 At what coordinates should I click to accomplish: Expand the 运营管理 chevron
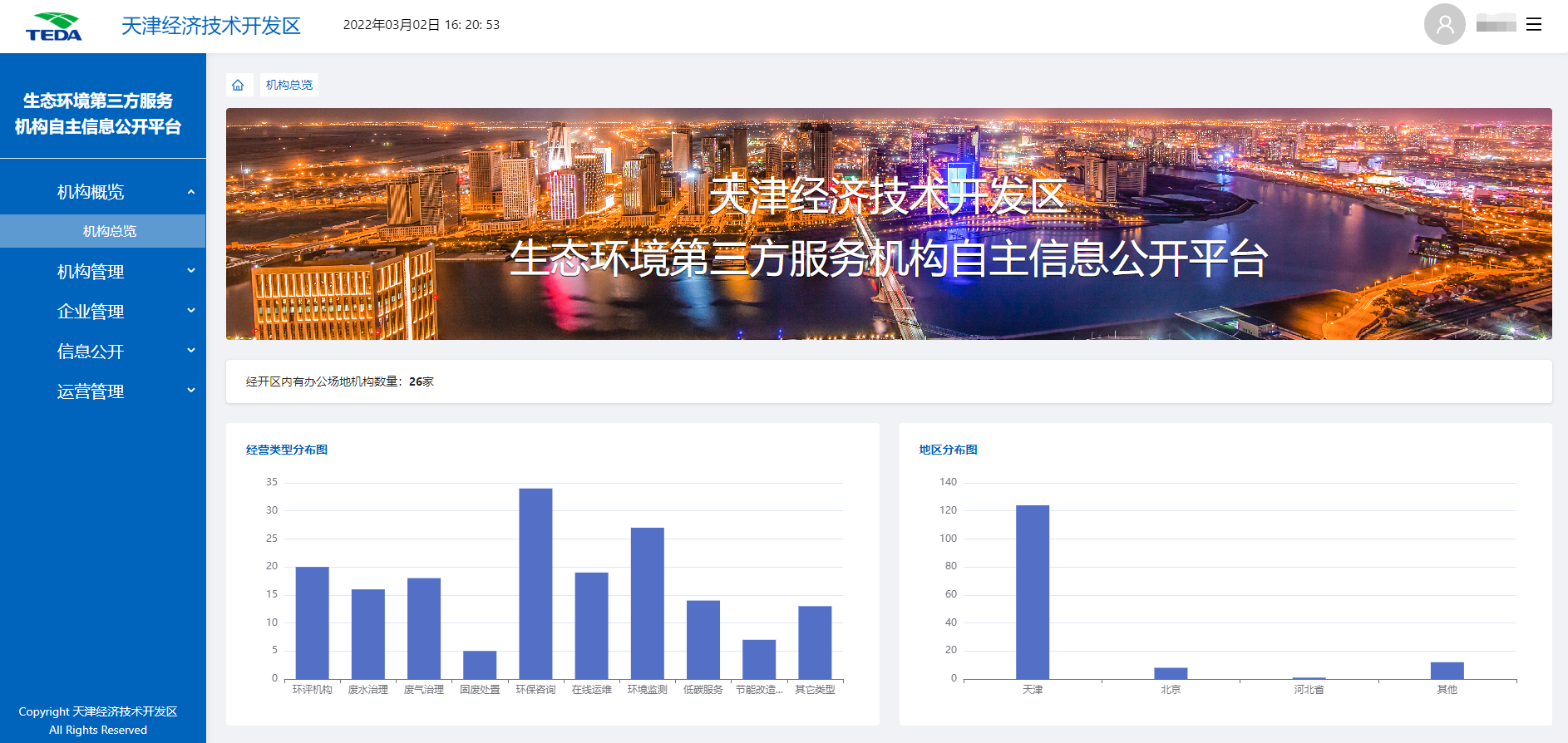coord(191,391)
